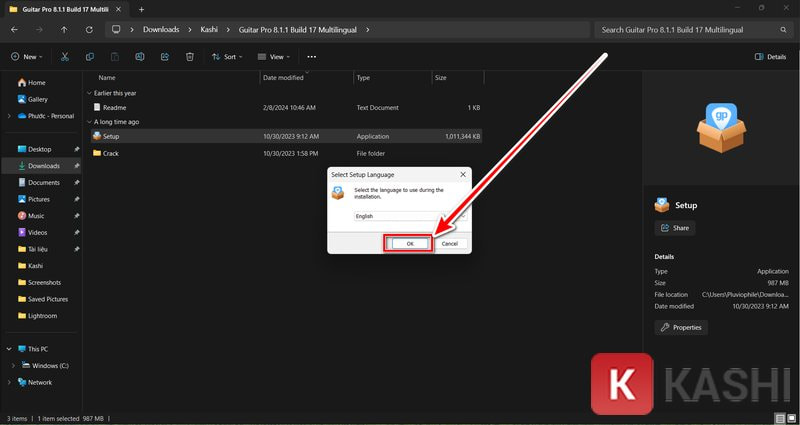Select Downloads in the sidebar

point(43,166)
